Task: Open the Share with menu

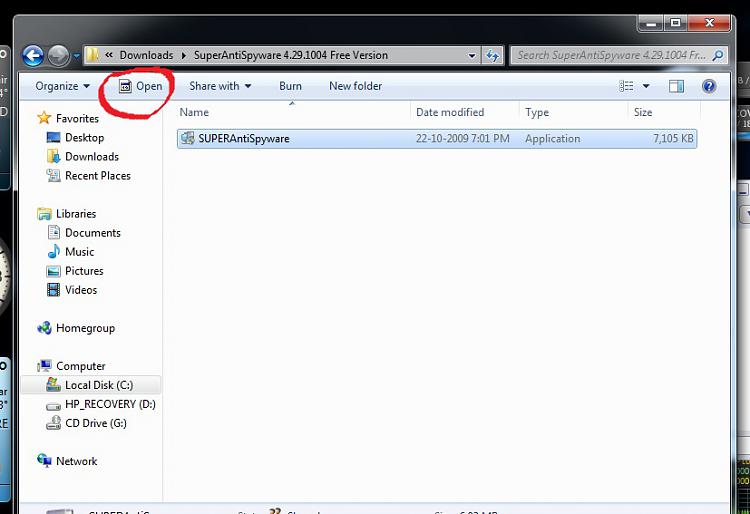Action: 220,86
